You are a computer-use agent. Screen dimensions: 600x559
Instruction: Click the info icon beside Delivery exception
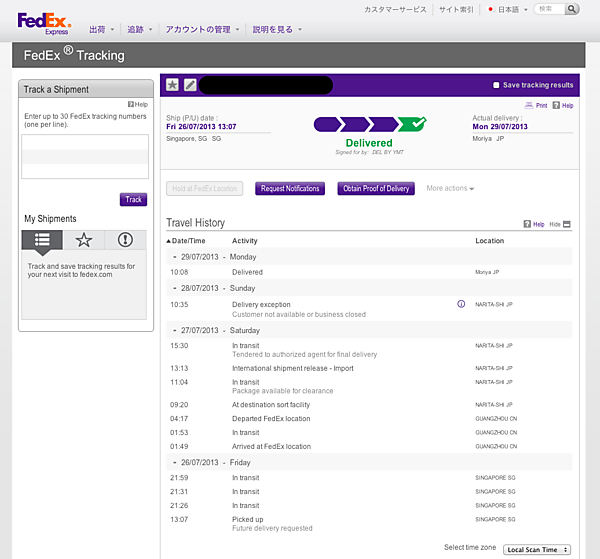(x=461, y=304)
